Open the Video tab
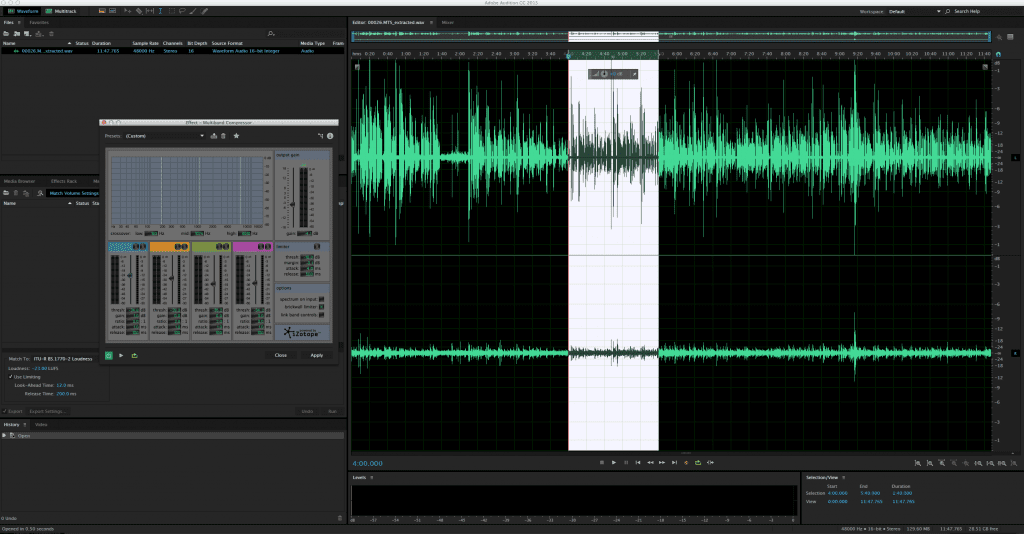Image resolution: width=1024 pixels, height=534 pixels. point(41,424)
